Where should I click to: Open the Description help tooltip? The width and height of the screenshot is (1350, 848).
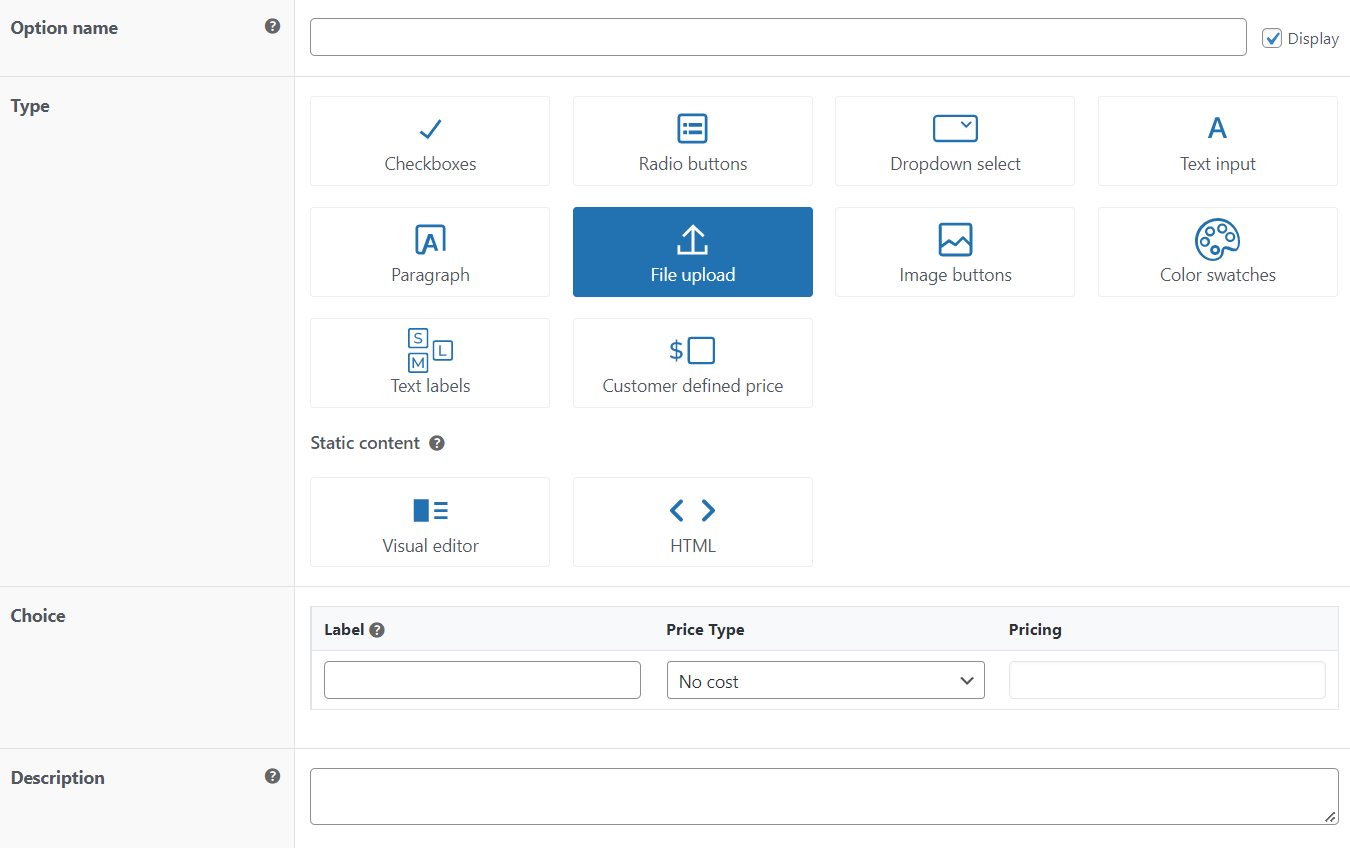coord(272,776)
